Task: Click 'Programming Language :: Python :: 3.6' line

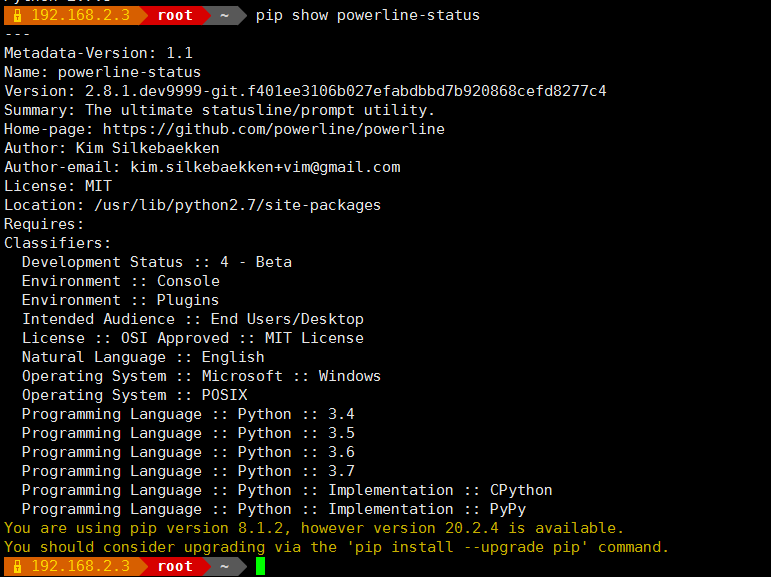Action: coord(188,452)
